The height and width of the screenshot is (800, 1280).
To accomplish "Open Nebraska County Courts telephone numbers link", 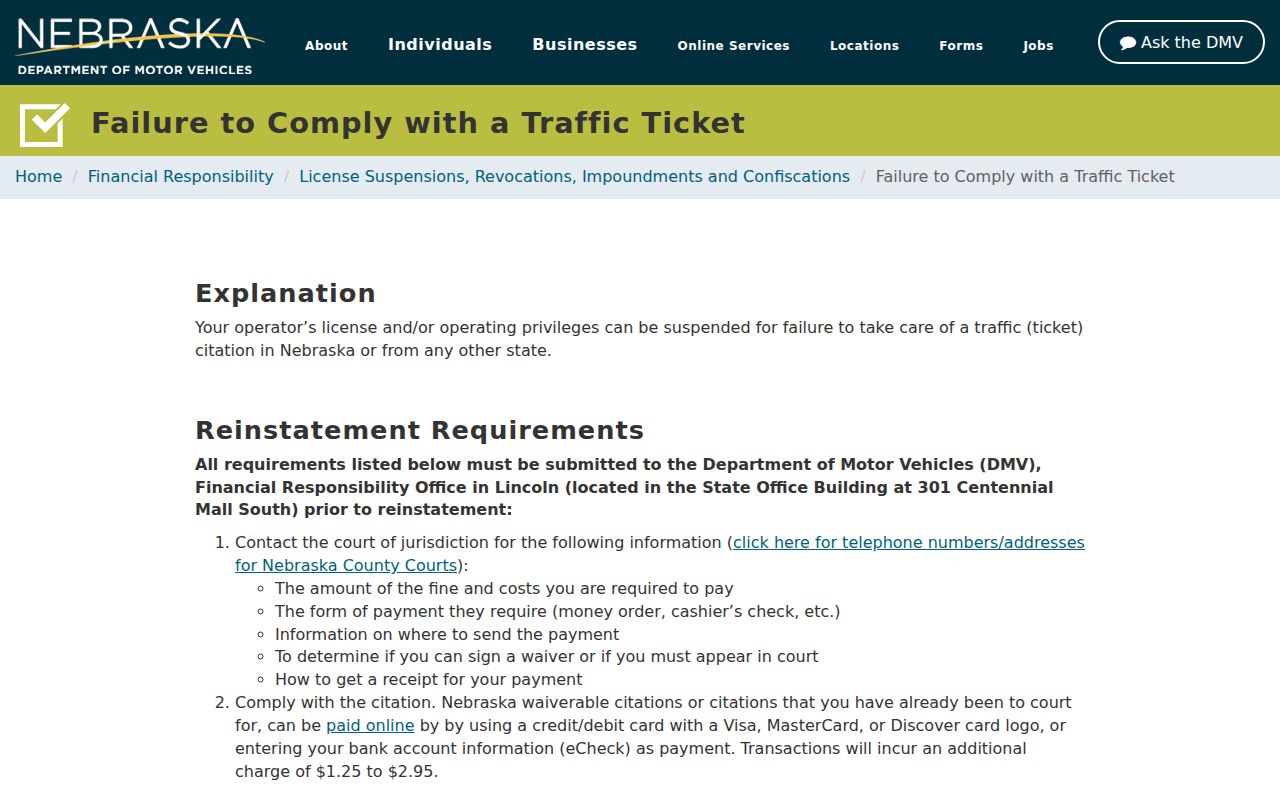I will click(660, 554).
